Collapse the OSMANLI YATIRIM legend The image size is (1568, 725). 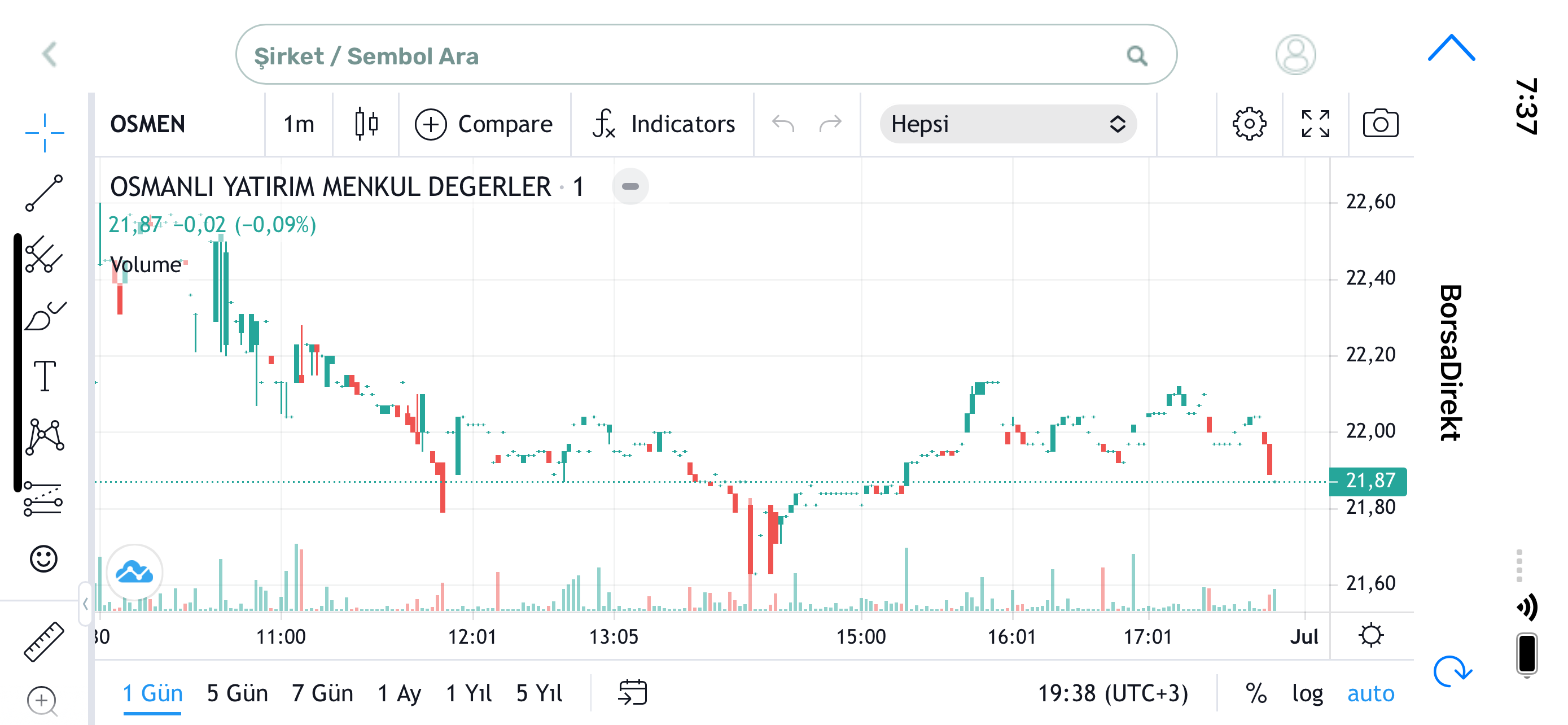tap(630, 186)
